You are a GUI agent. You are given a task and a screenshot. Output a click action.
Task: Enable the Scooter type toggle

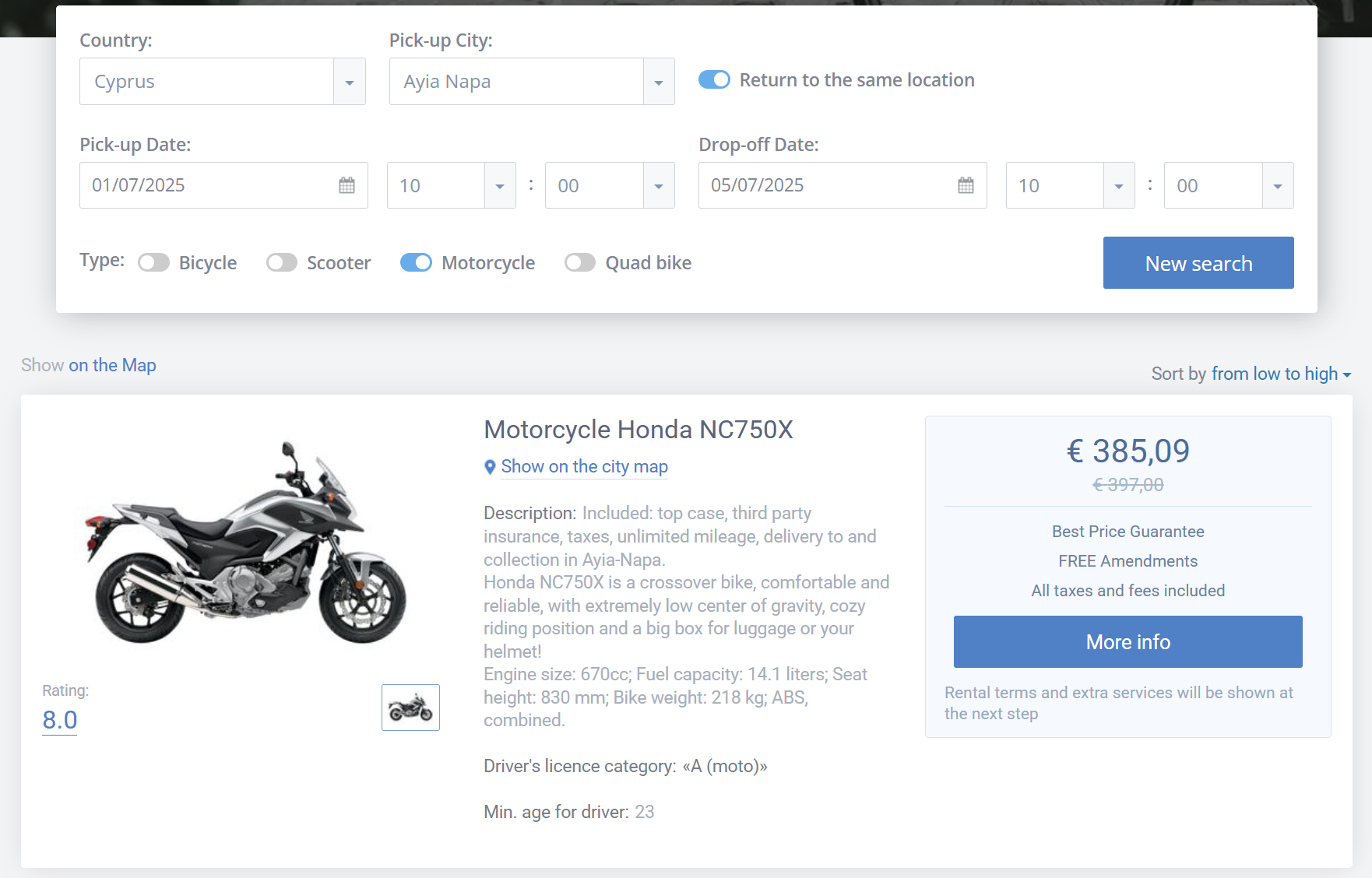(281, 262)
